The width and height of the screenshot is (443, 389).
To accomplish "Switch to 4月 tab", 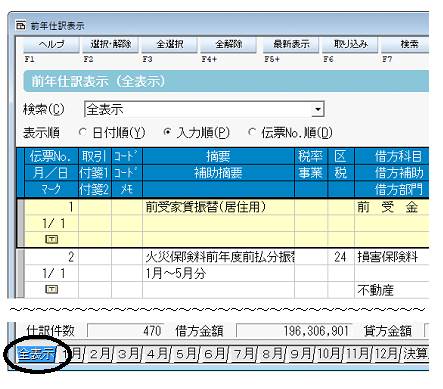I will tap(157, 354).
